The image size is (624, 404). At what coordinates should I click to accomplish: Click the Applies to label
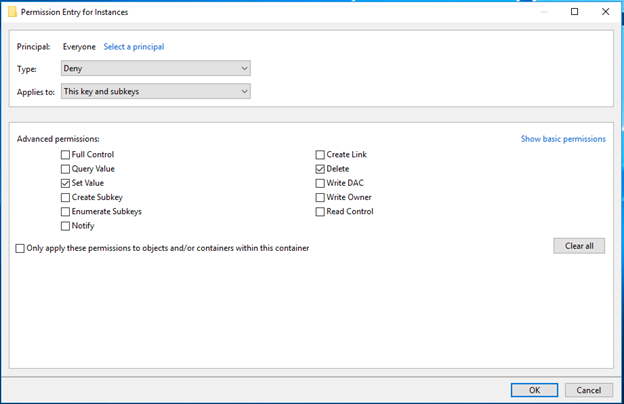click(x=36, y=92)
